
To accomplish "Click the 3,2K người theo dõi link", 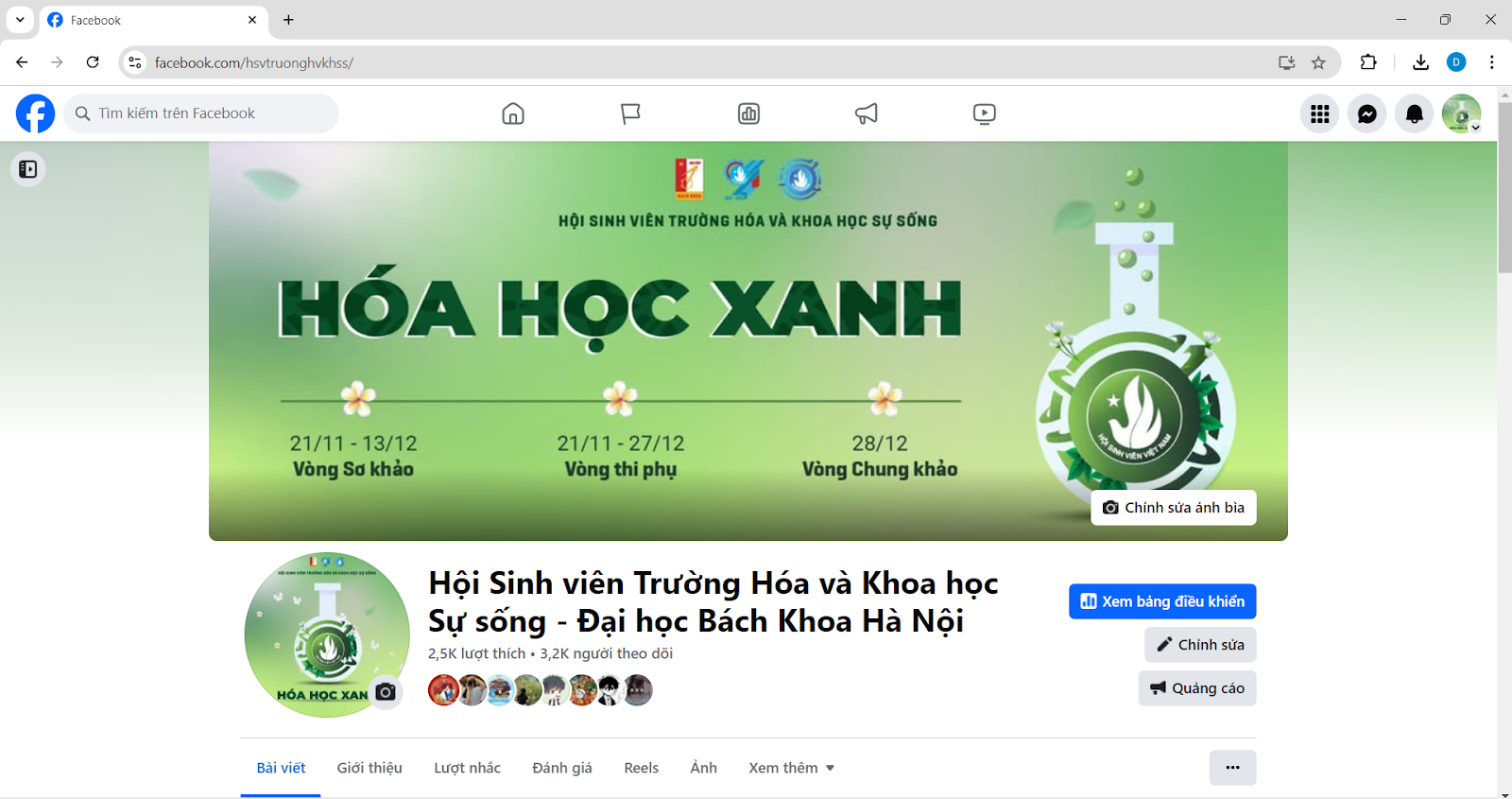I will point(607,653).
